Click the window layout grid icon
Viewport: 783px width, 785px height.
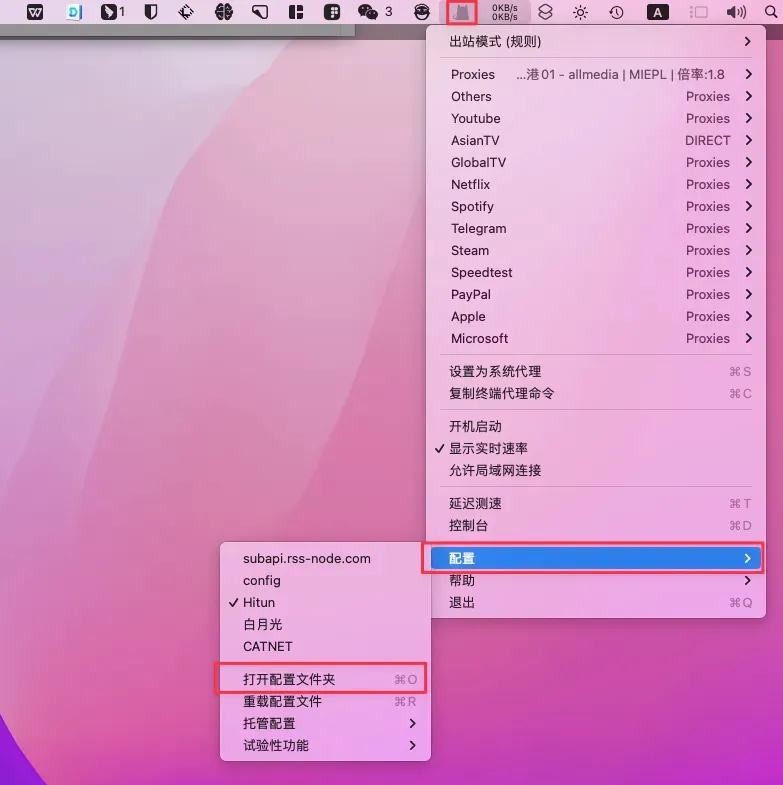pyautogui.click(x=296, y=12)
